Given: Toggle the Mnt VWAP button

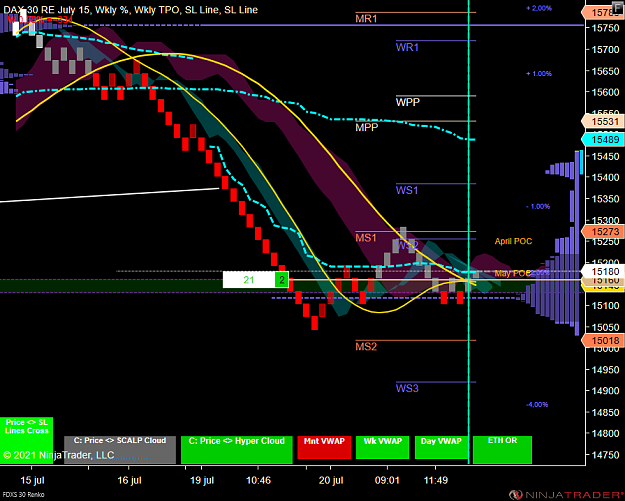Looking at the screenshot, I should pos(324,448).
